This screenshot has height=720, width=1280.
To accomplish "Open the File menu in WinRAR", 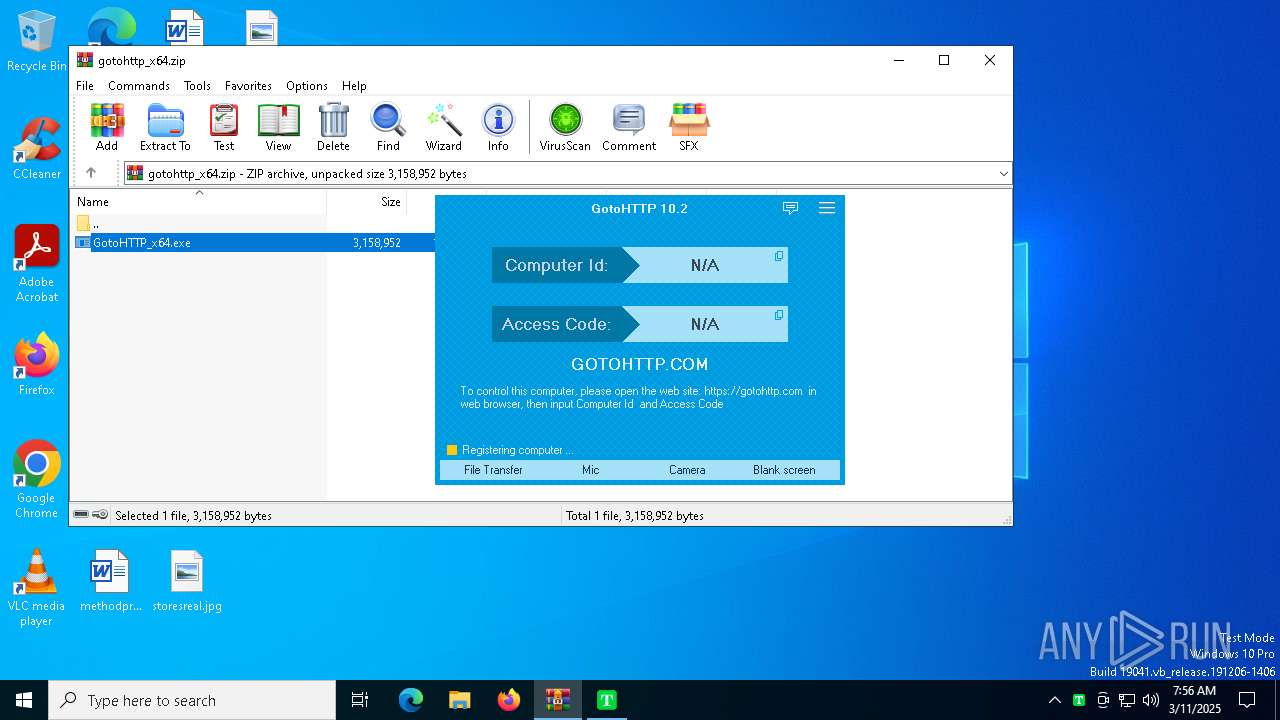I will (85, 86).
